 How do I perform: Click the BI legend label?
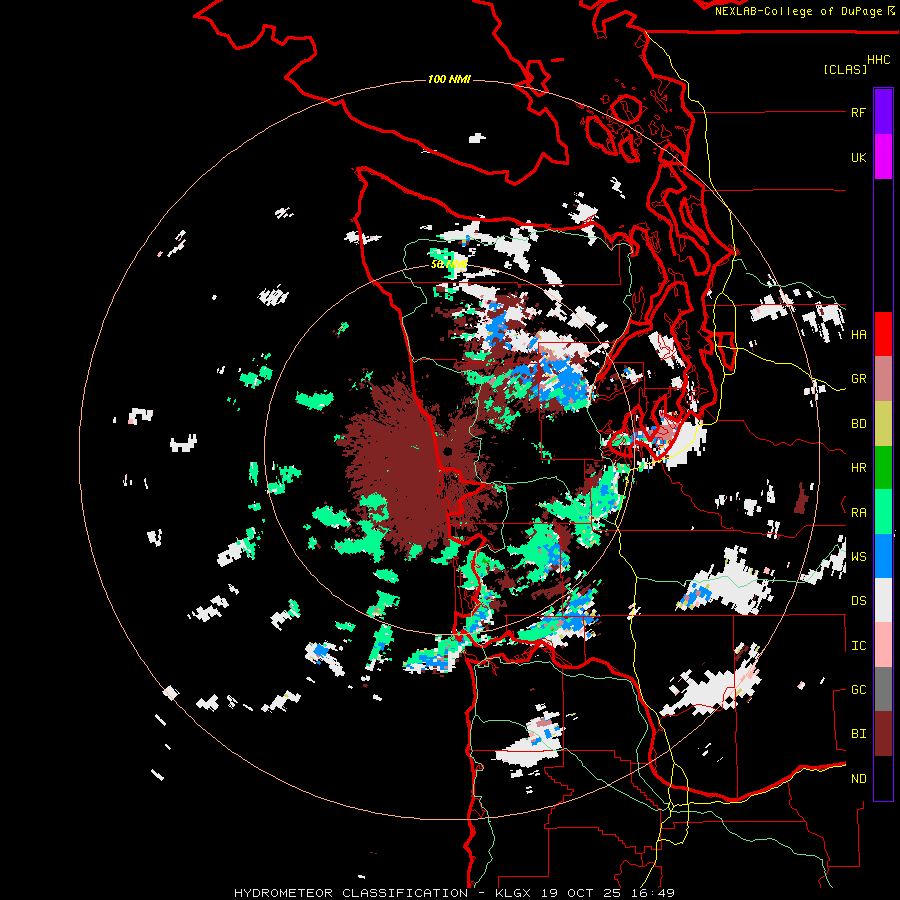tap(858, 734)
